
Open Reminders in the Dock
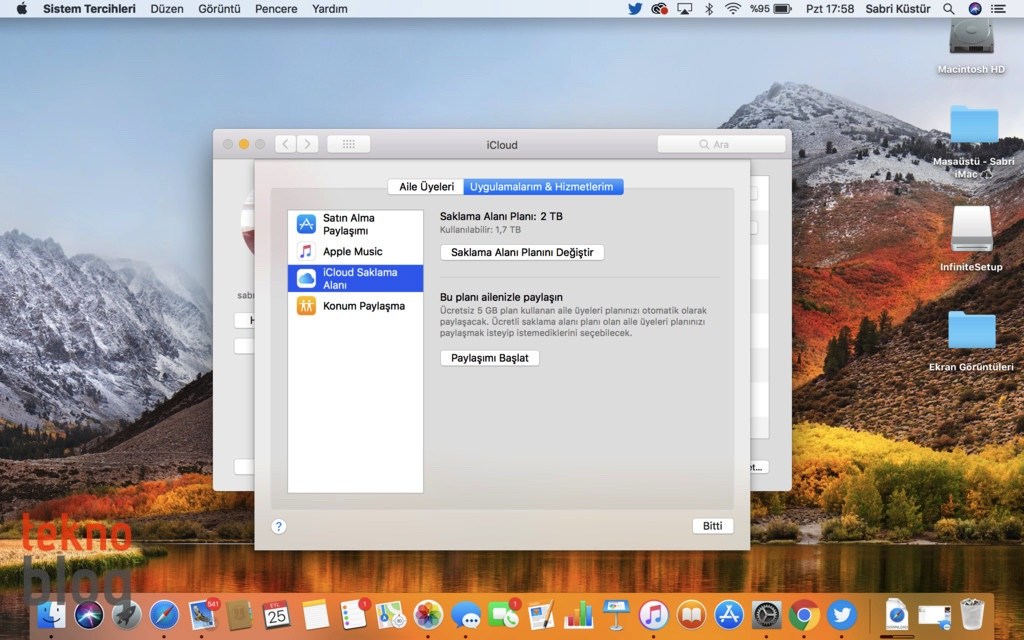pos(353,615)
